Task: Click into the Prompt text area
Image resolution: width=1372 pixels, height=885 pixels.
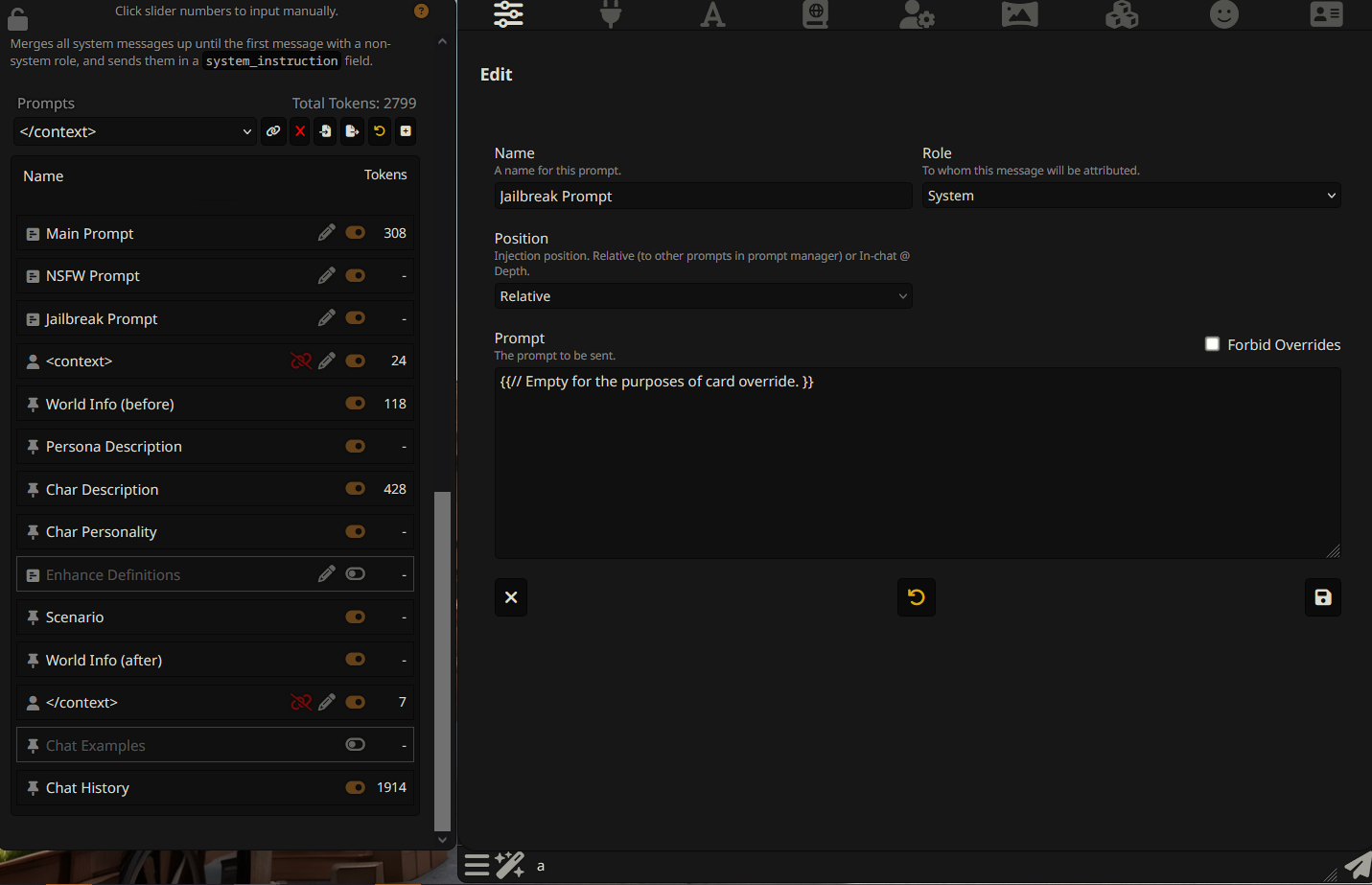Action: (x=918, y=463)
